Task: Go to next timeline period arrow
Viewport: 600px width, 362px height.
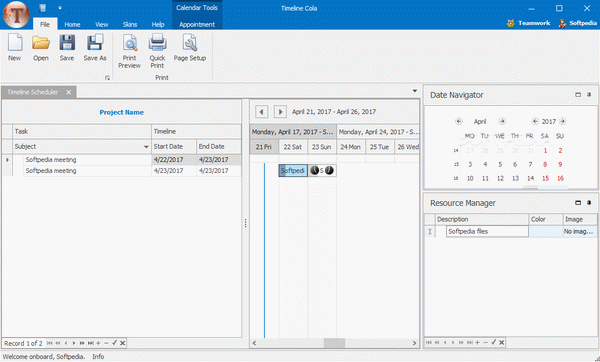Action: [x=280, y=112]
